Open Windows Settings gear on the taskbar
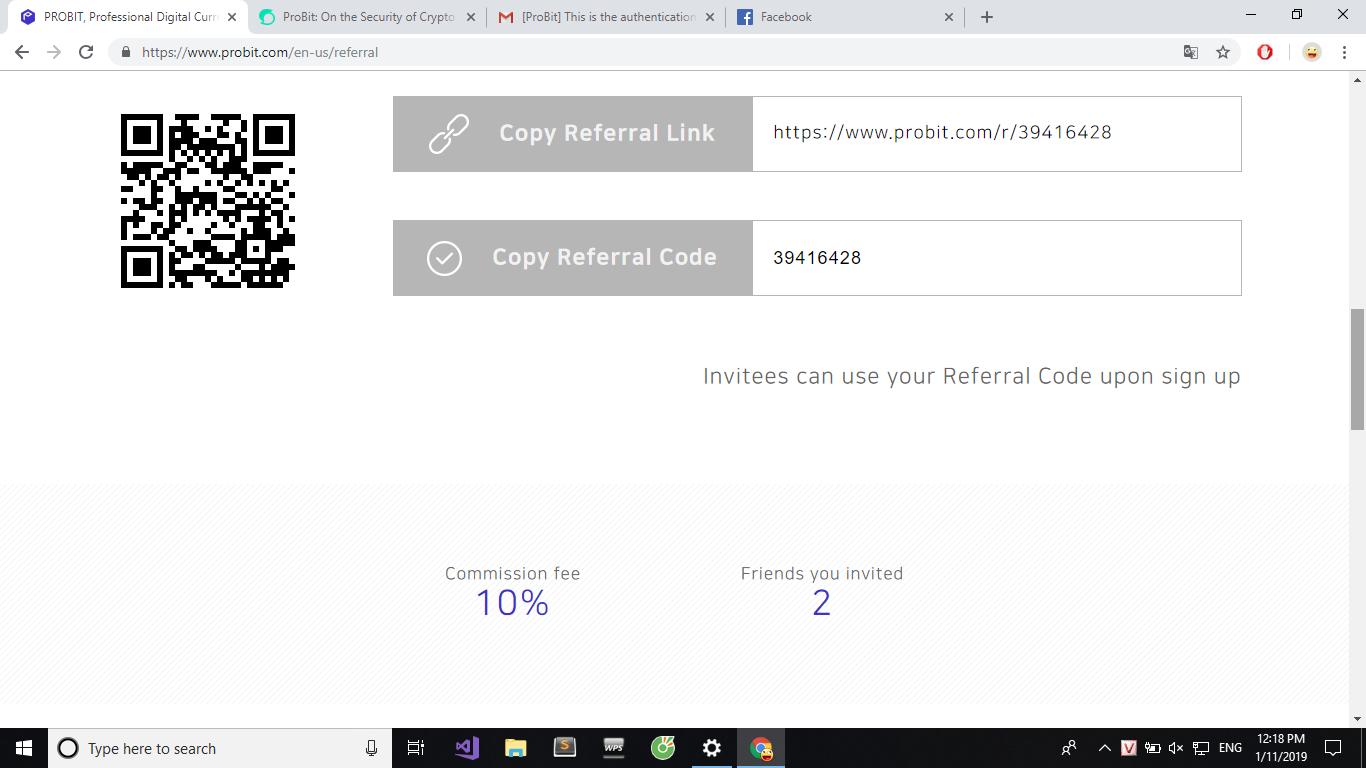The width and height of the screenshot is (1366, 768). [x=712, y=748]
